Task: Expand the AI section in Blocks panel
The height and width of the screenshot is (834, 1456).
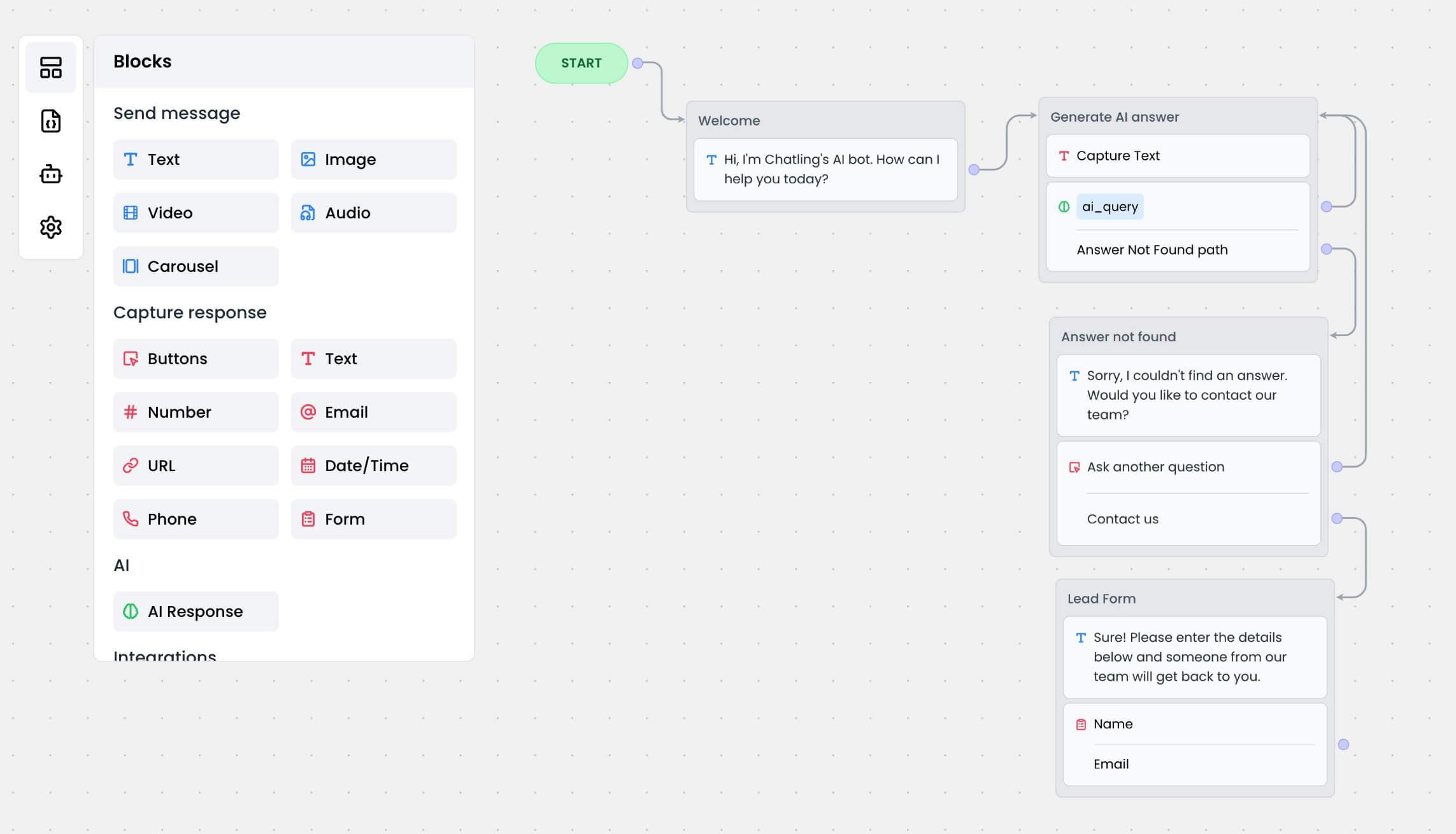Action: point(121,565)
